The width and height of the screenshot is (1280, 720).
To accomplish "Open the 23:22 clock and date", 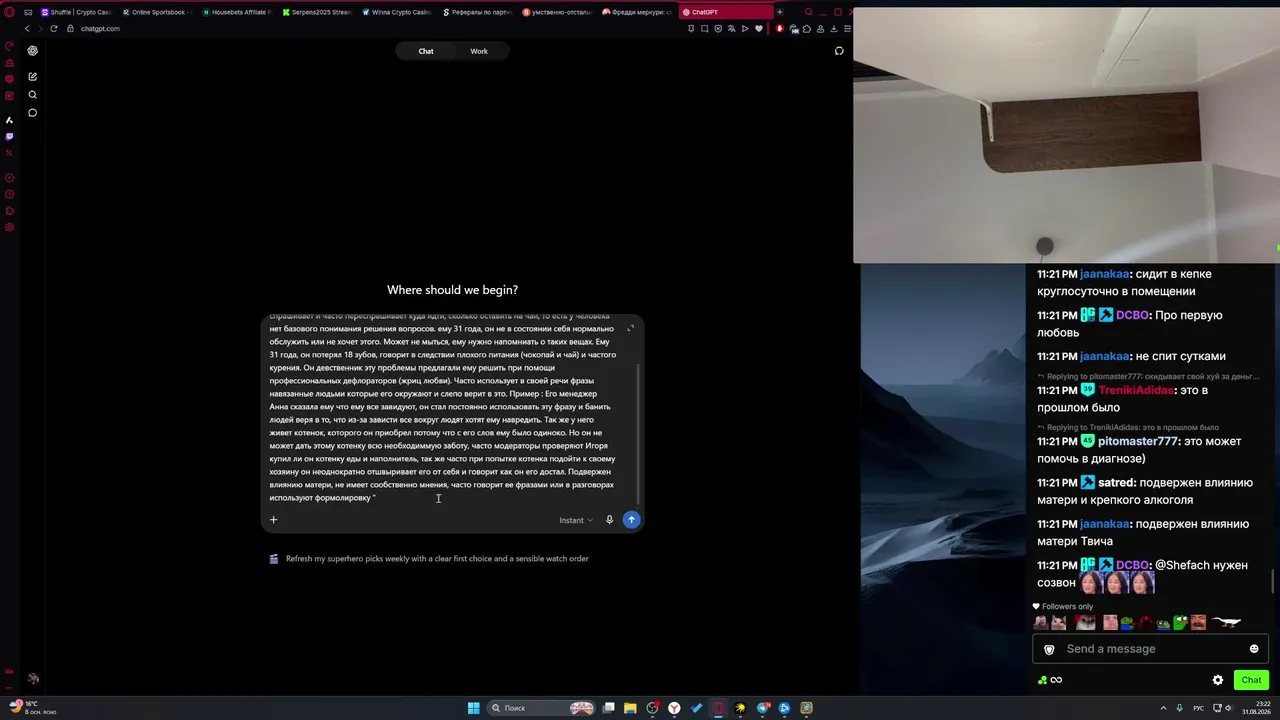I will tap(1255, 708).
